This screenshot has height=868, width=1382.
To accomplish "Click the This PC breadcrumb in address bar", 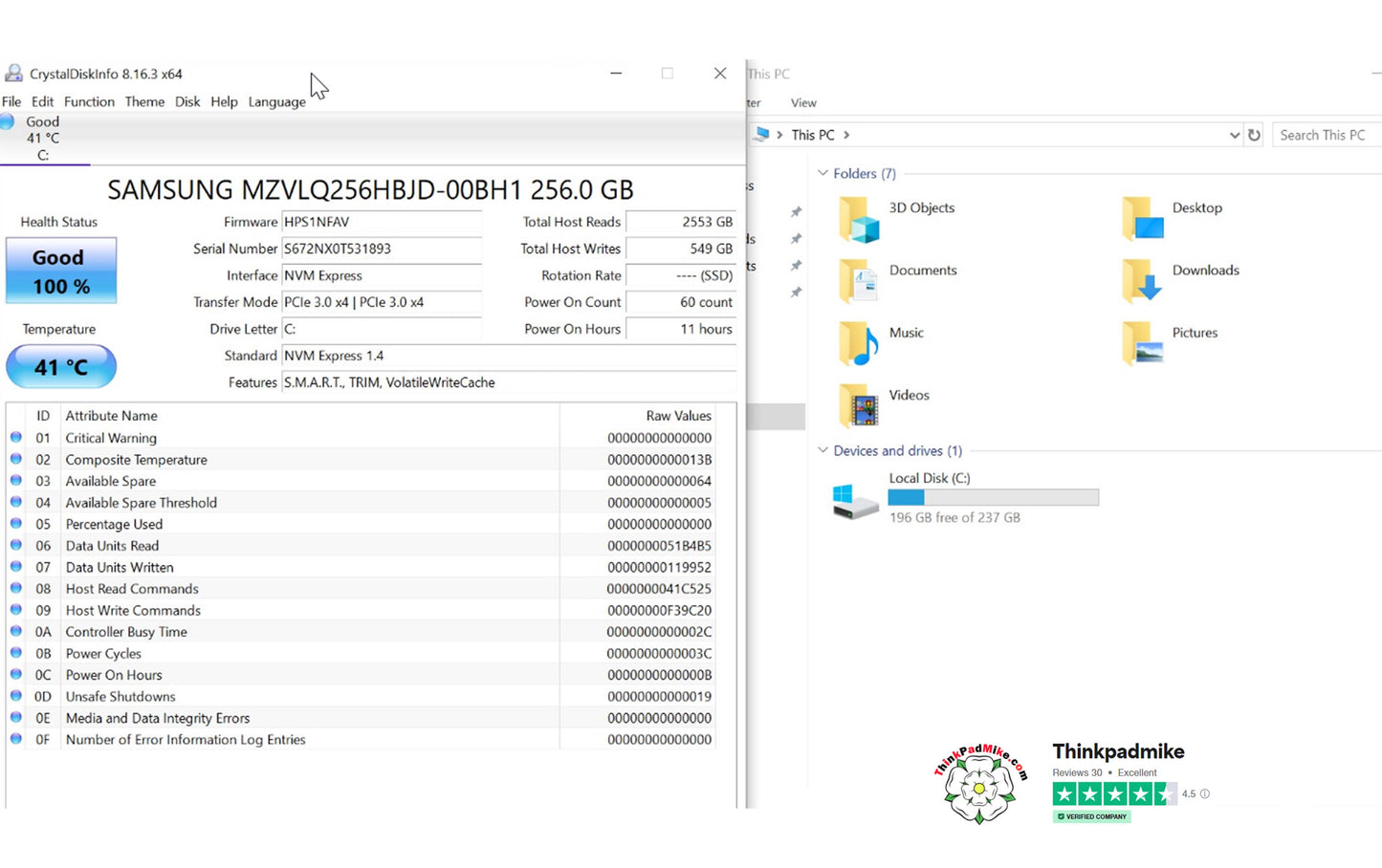I will pyautogui.click(x=813, y=135).
